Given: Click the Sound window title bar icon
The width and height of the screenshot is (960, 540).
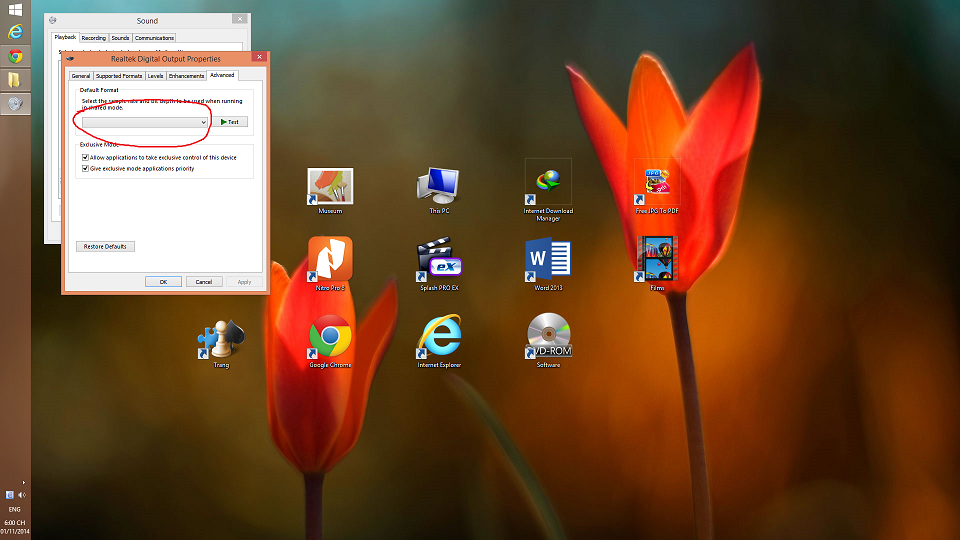Looking at the screenshot, I should 53,20.
